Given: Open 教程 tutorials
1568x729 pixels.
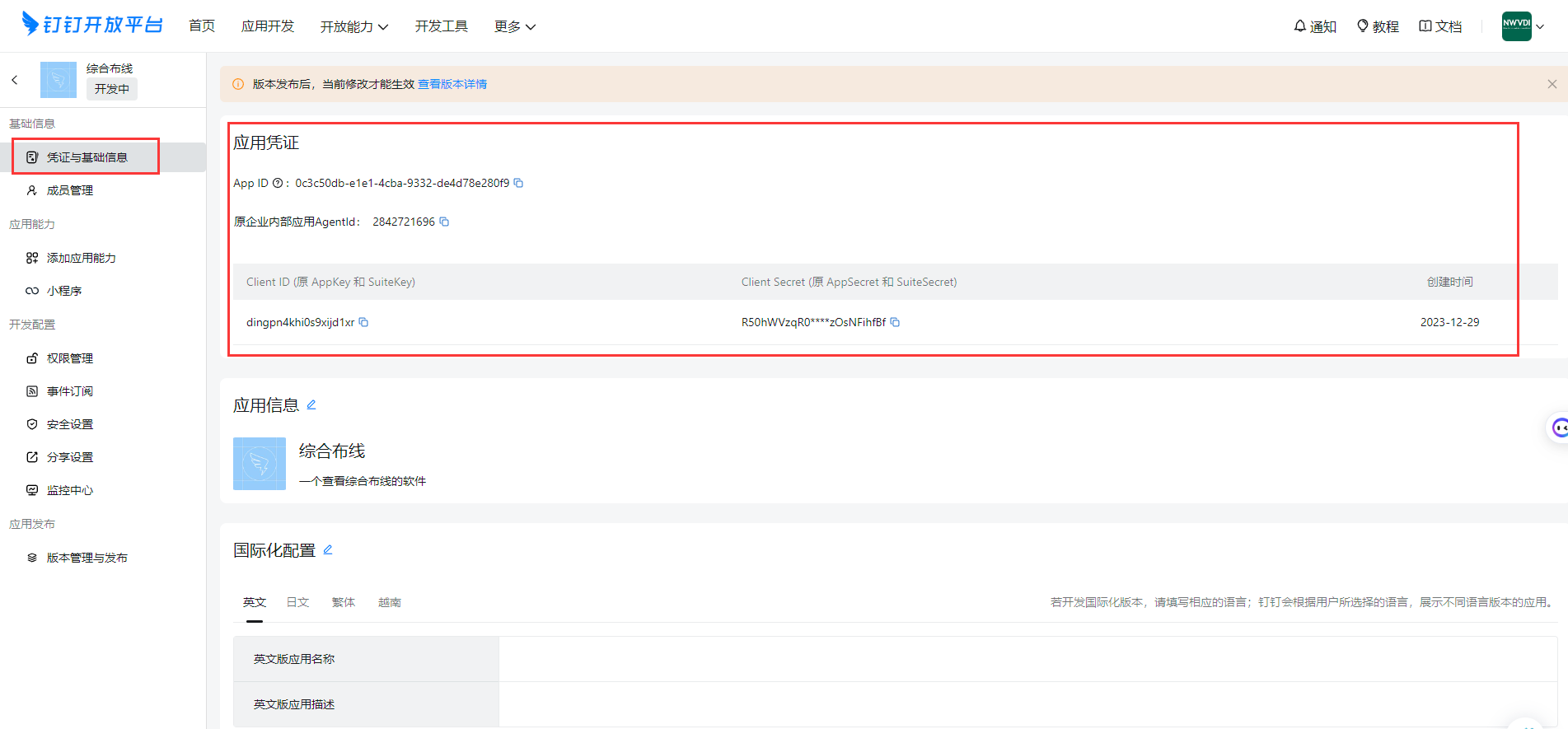Looking at the screenshot, I should 1378,26.
